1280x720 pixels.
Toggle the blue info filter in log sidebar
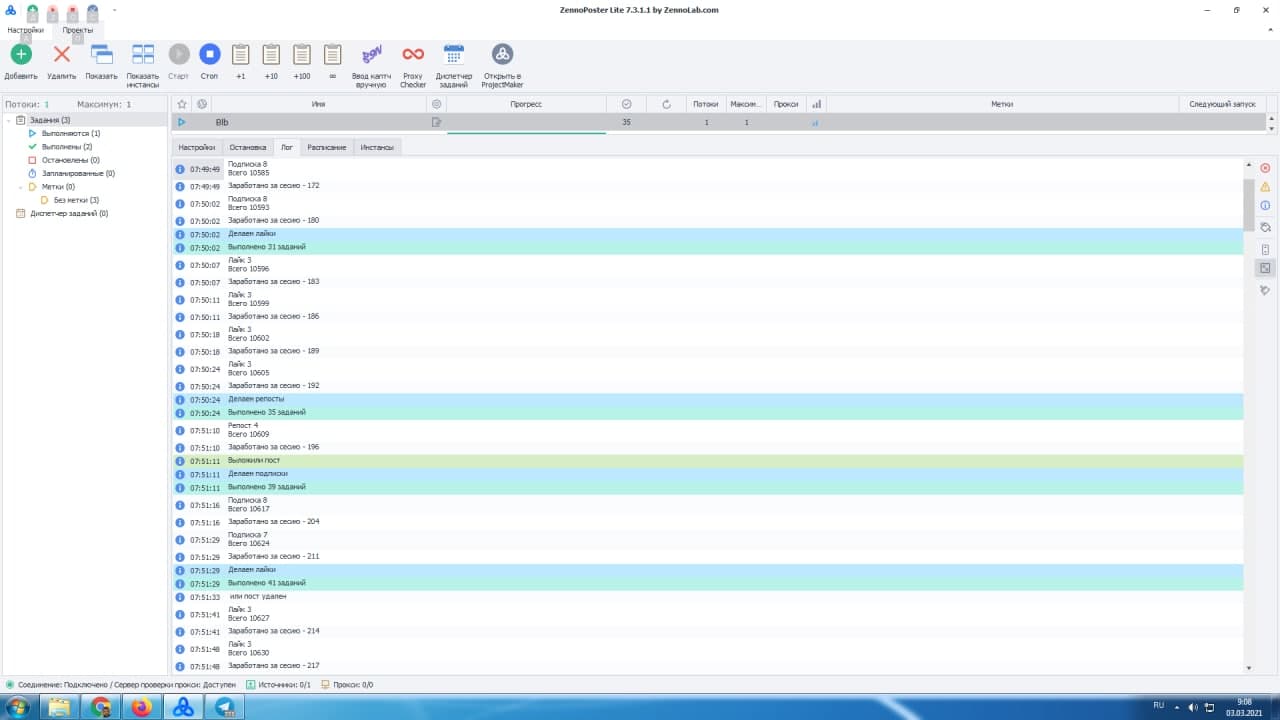(1265, 206)
